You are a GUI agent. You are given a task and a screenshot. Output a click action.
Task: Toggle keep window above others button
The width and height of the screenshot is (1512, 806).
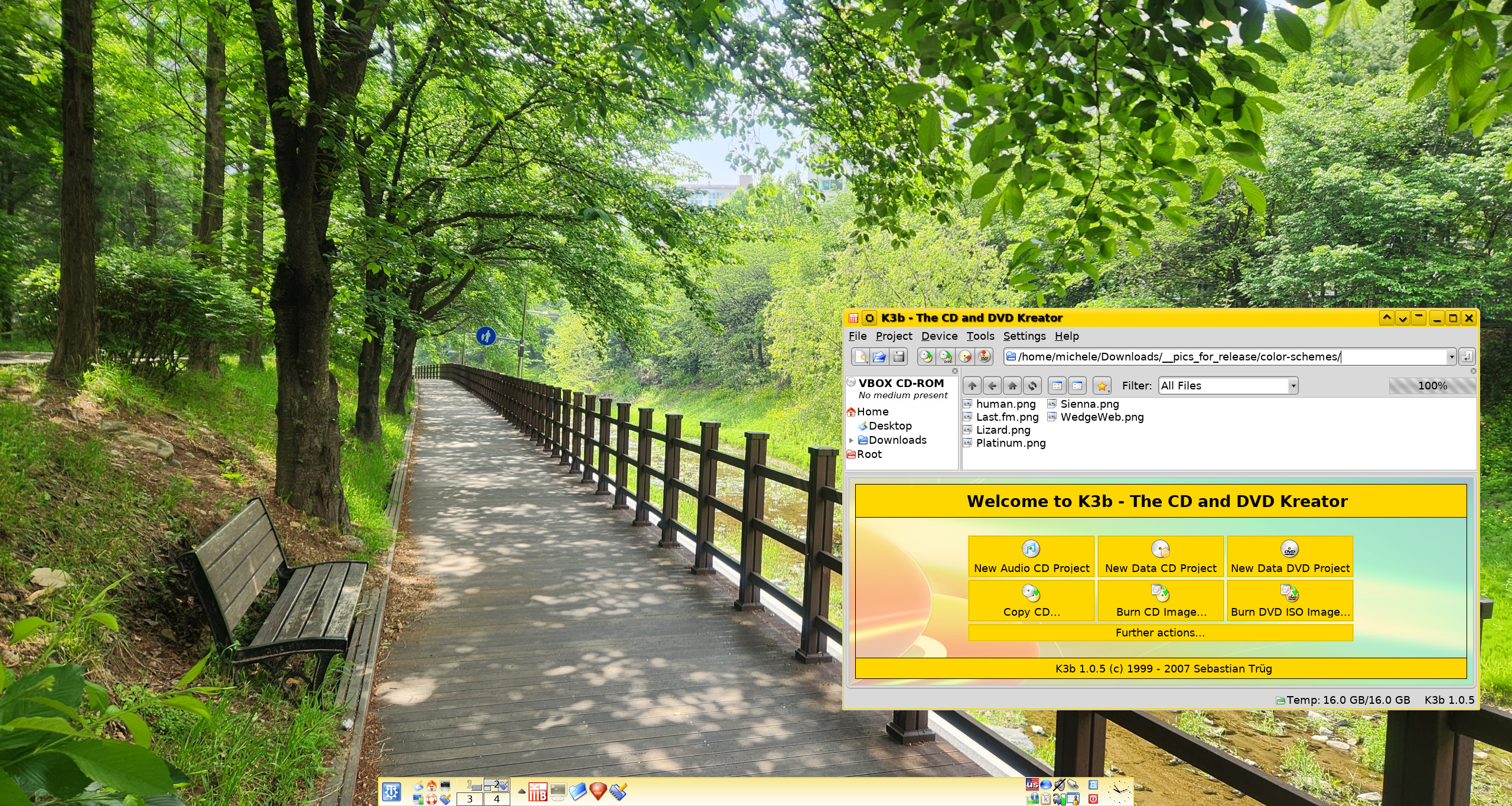click(x=1387, y=318)
